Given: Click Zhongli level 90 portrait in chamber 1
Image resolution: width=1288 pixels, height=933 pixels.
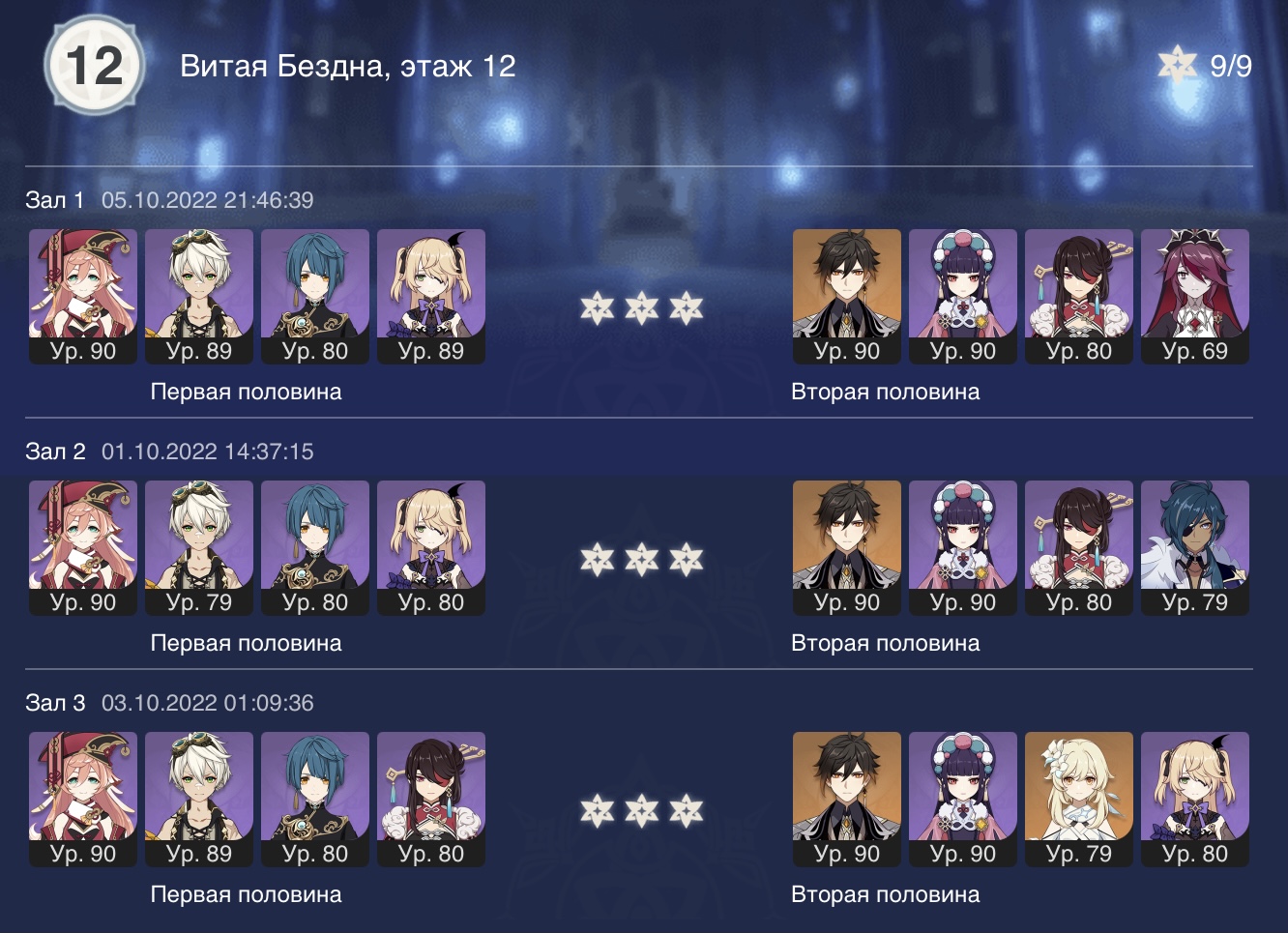Looking at the screenshot, I should 847,297.
